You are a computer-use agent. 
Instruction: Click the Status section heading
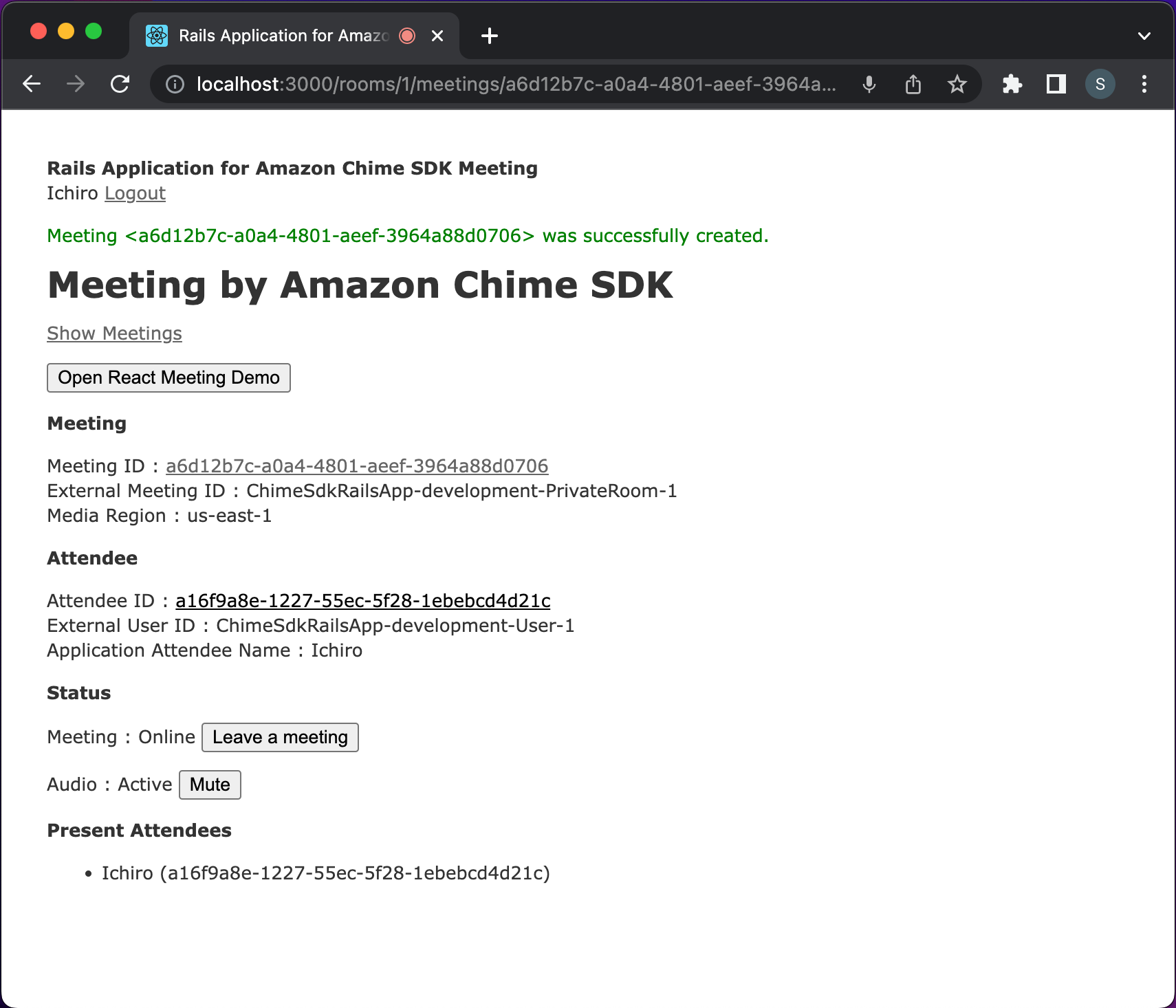pyautogui.click(x=78, y=693)
